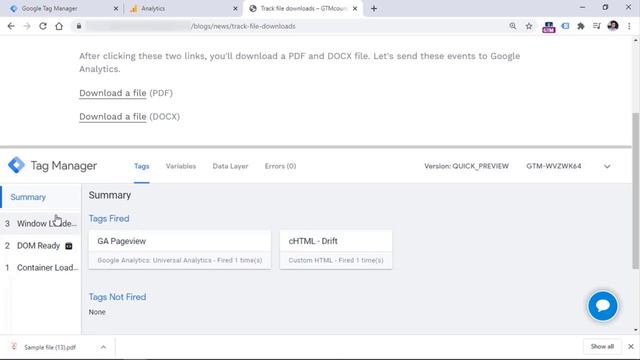The width and height of the screenshot is (640, 360).
Task: Open the extensions puzzle menu
Action: pos(581,26)
